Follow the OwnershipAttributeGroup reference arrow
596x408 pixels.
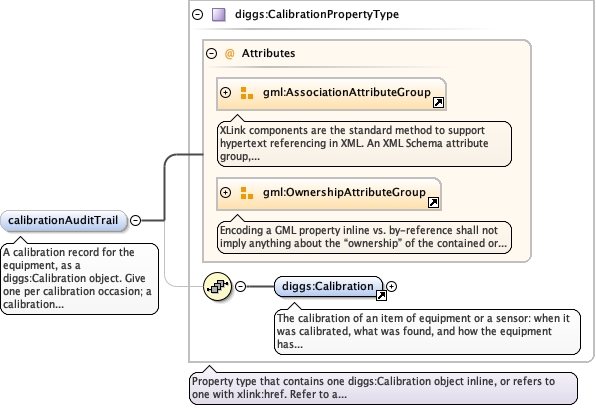[x=433, y=203]
